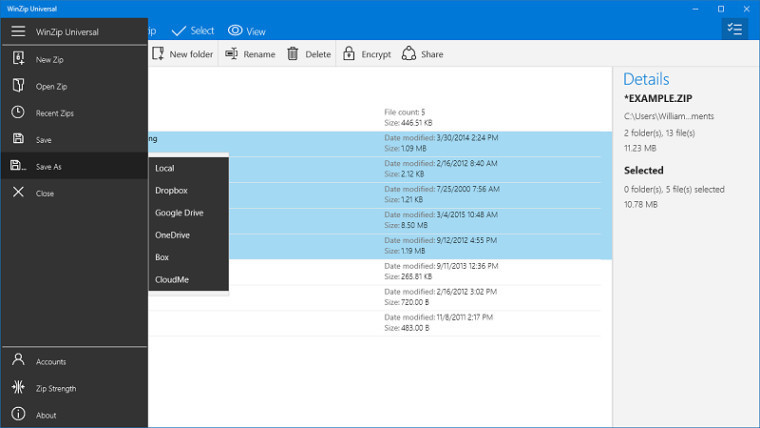The height and width of the screenshot is (428, 760).
Task: Click the New folder button
Action: coord(183,54)
